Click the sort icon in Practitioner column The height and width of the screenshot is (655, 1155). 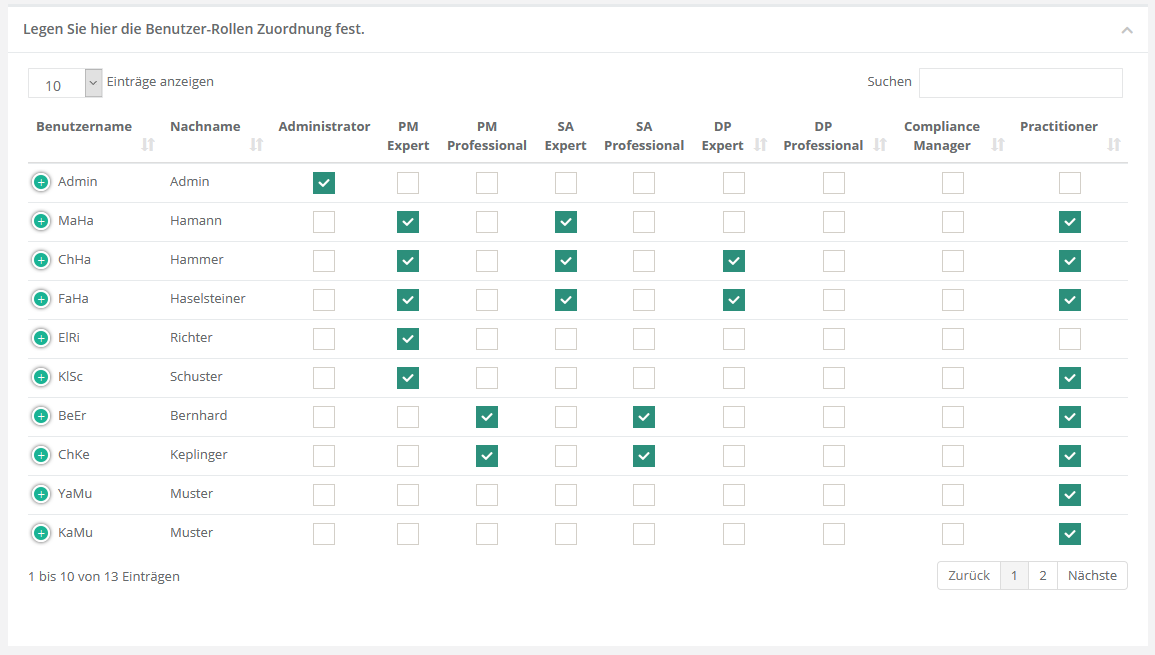1114,145
